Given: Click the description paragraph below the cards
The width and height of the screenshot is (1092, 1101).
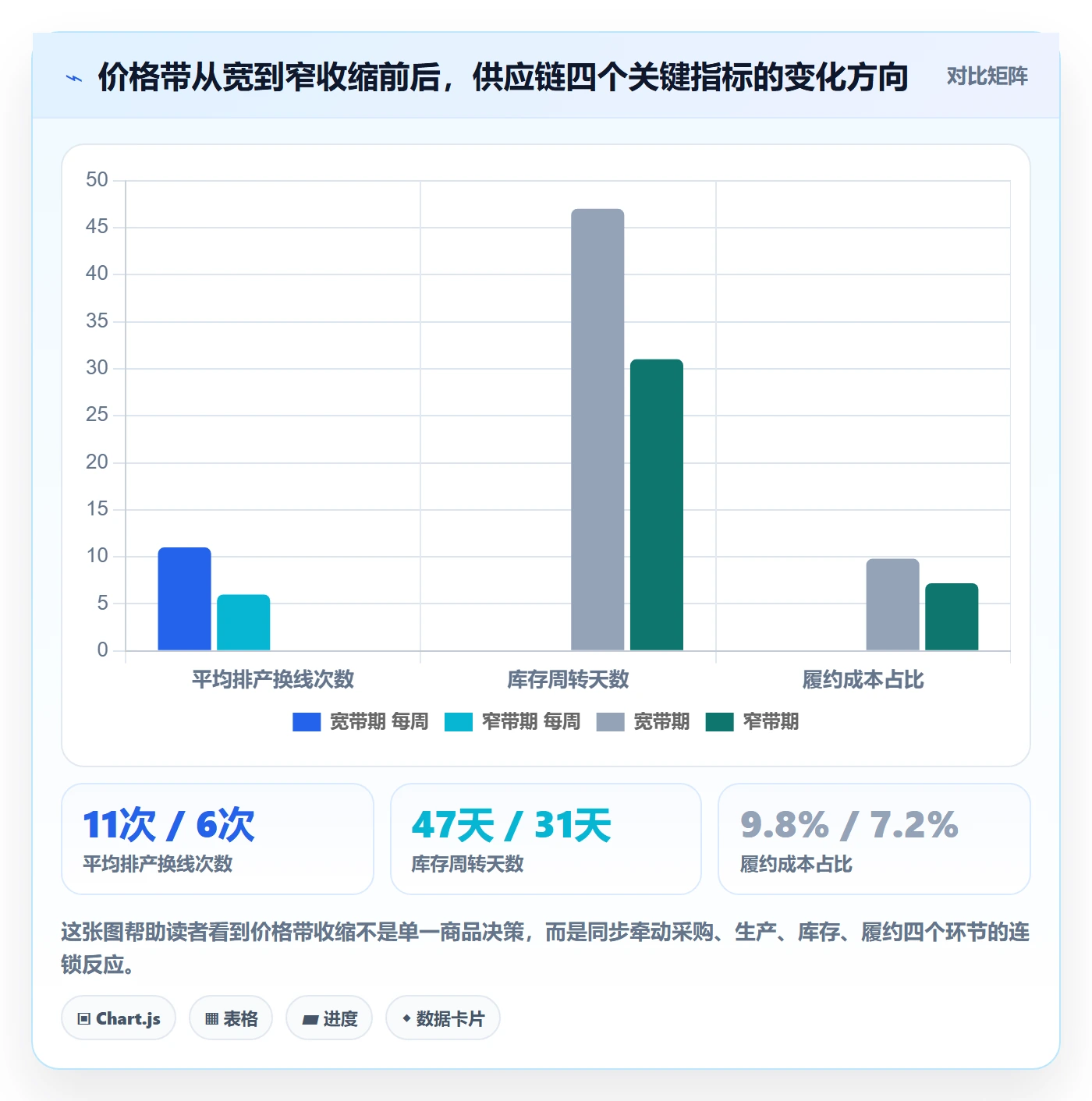Looking at the screenshot, I should (545, 948).
